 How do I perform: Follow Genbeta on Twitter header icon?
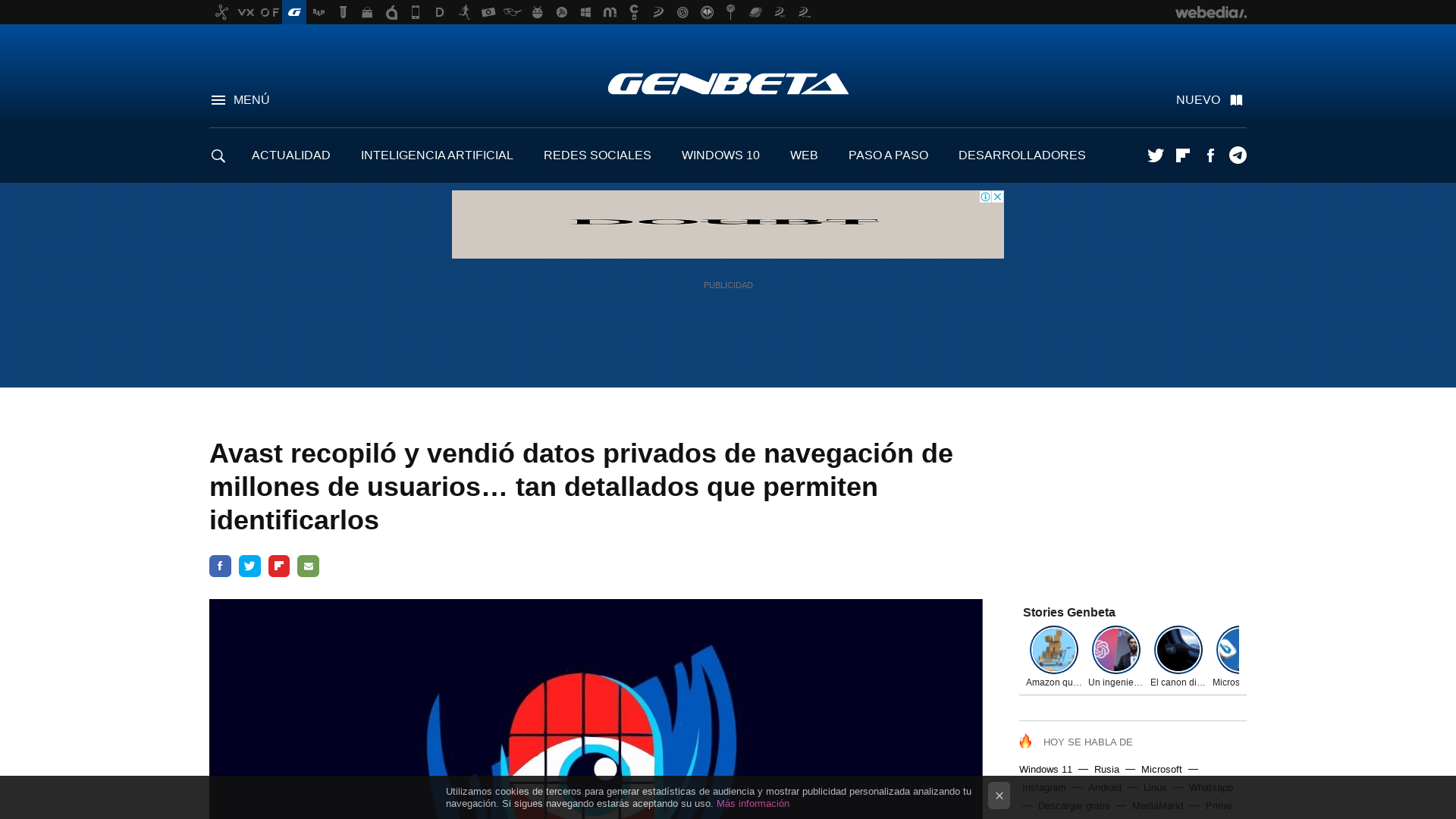1156,155
